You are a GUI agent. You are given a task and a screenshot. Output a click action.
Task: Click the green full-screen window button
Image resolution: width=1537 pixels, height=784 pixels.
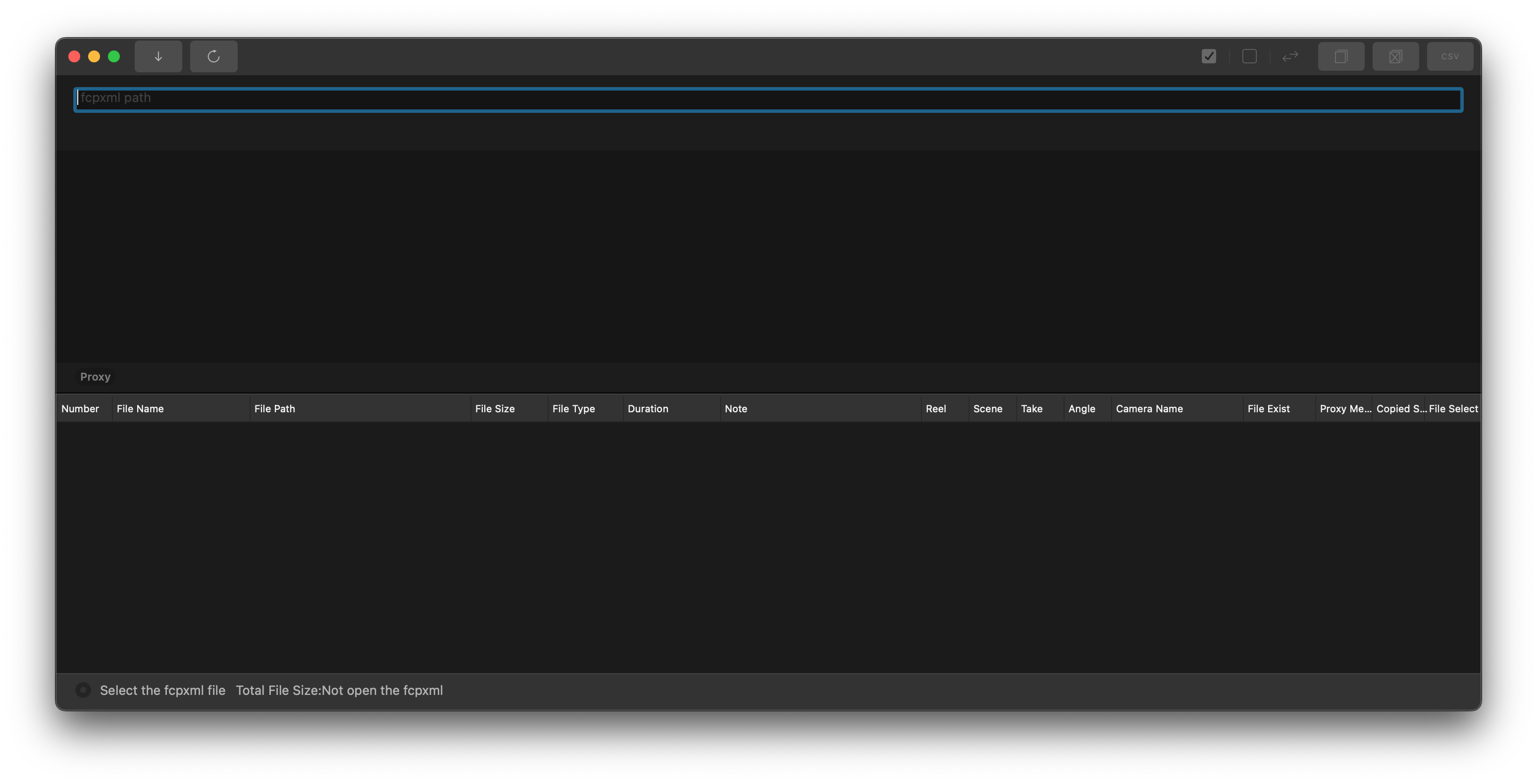[x=114, y=56]
